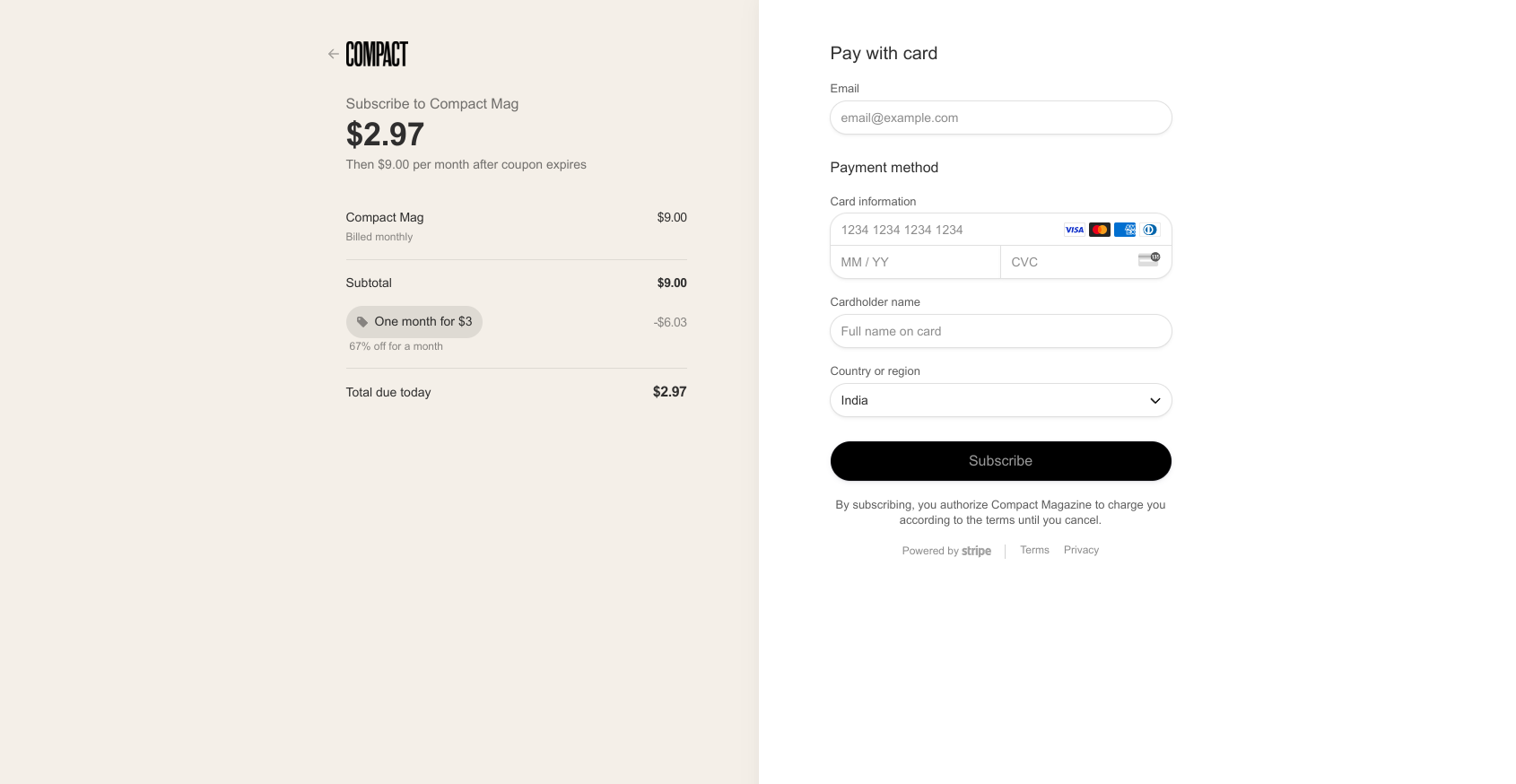Image resolution: width=1516 pixels, height=784 pixels.
Task: Open the Privacy link
Action: 1081,550
